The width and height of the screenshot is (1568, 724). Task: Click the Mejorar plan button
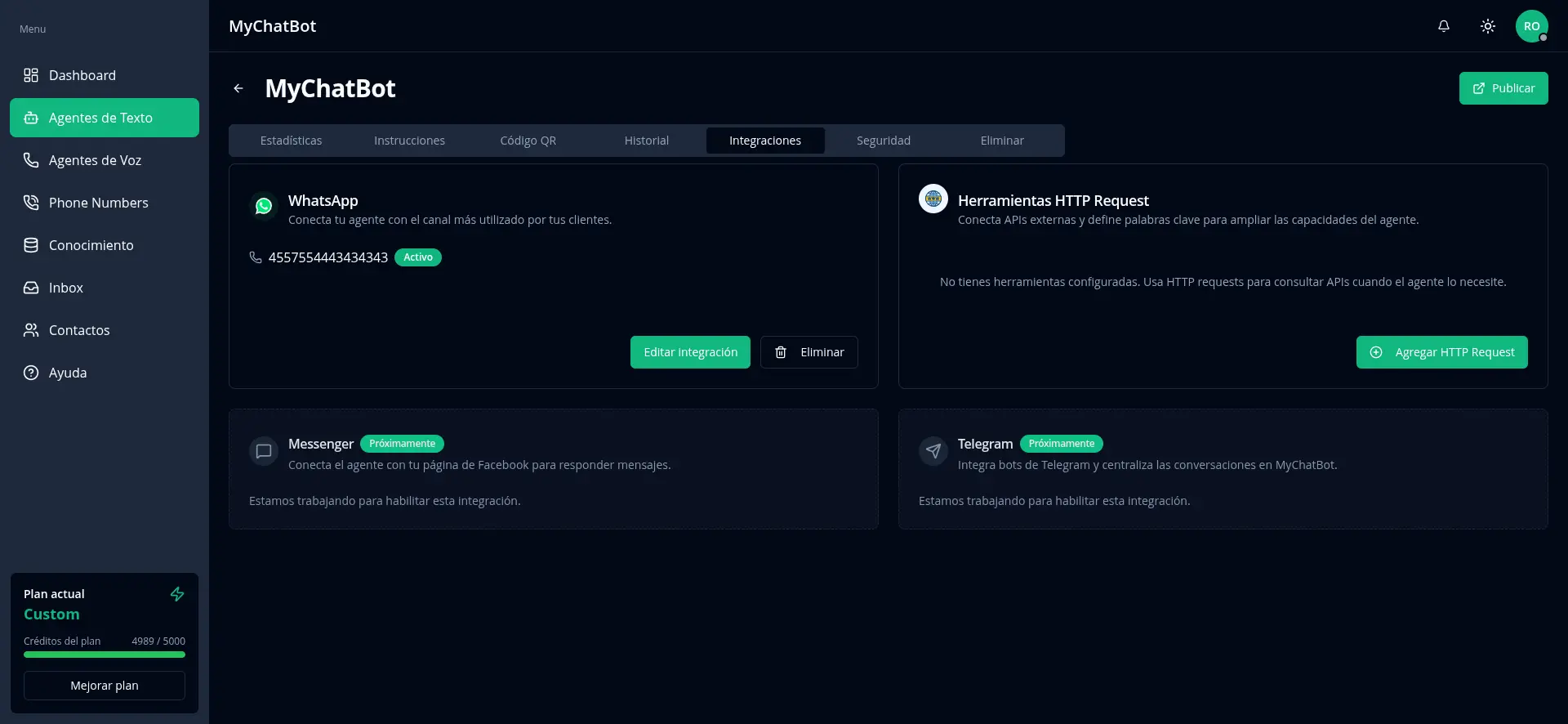(x=105, y=686)
